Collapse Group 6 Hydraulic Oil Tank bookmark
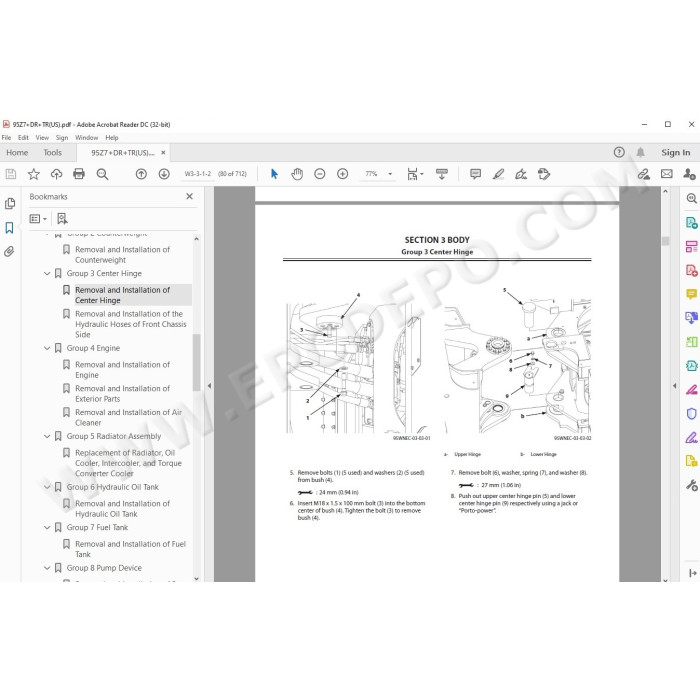700x700 pixels. point(47,487)
